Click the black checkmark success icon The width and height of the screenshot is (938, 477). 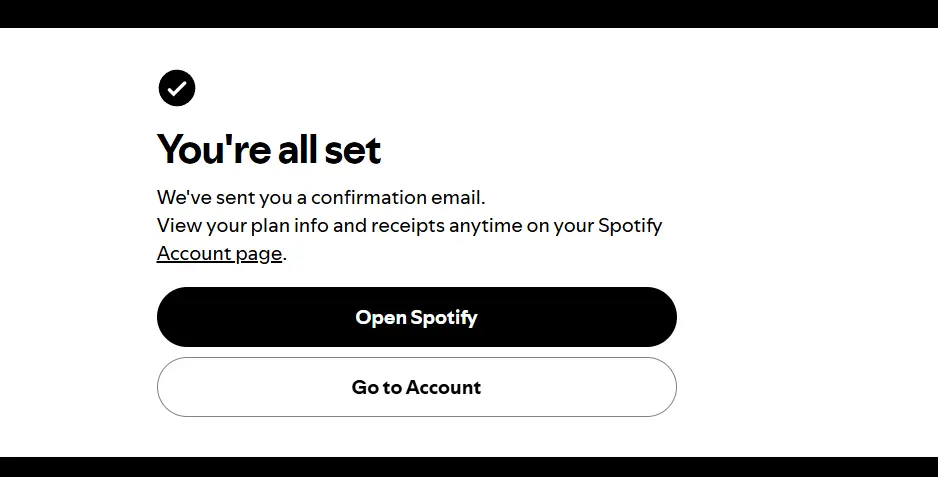(x=176, y=88)
